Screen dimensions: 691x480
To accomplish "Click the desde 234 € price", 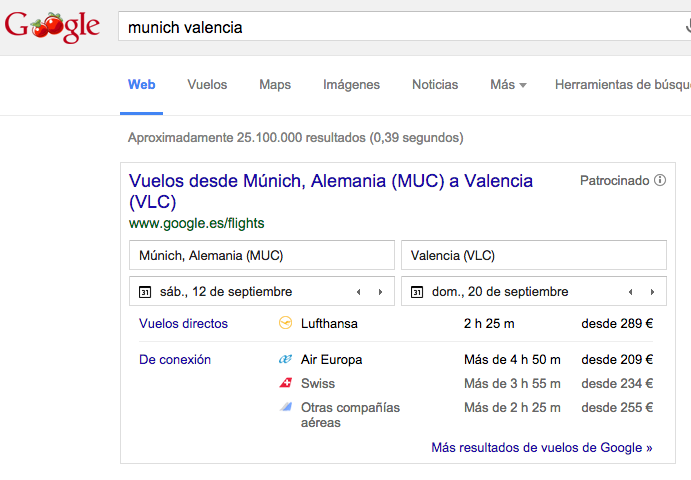I will click(617, 383).
